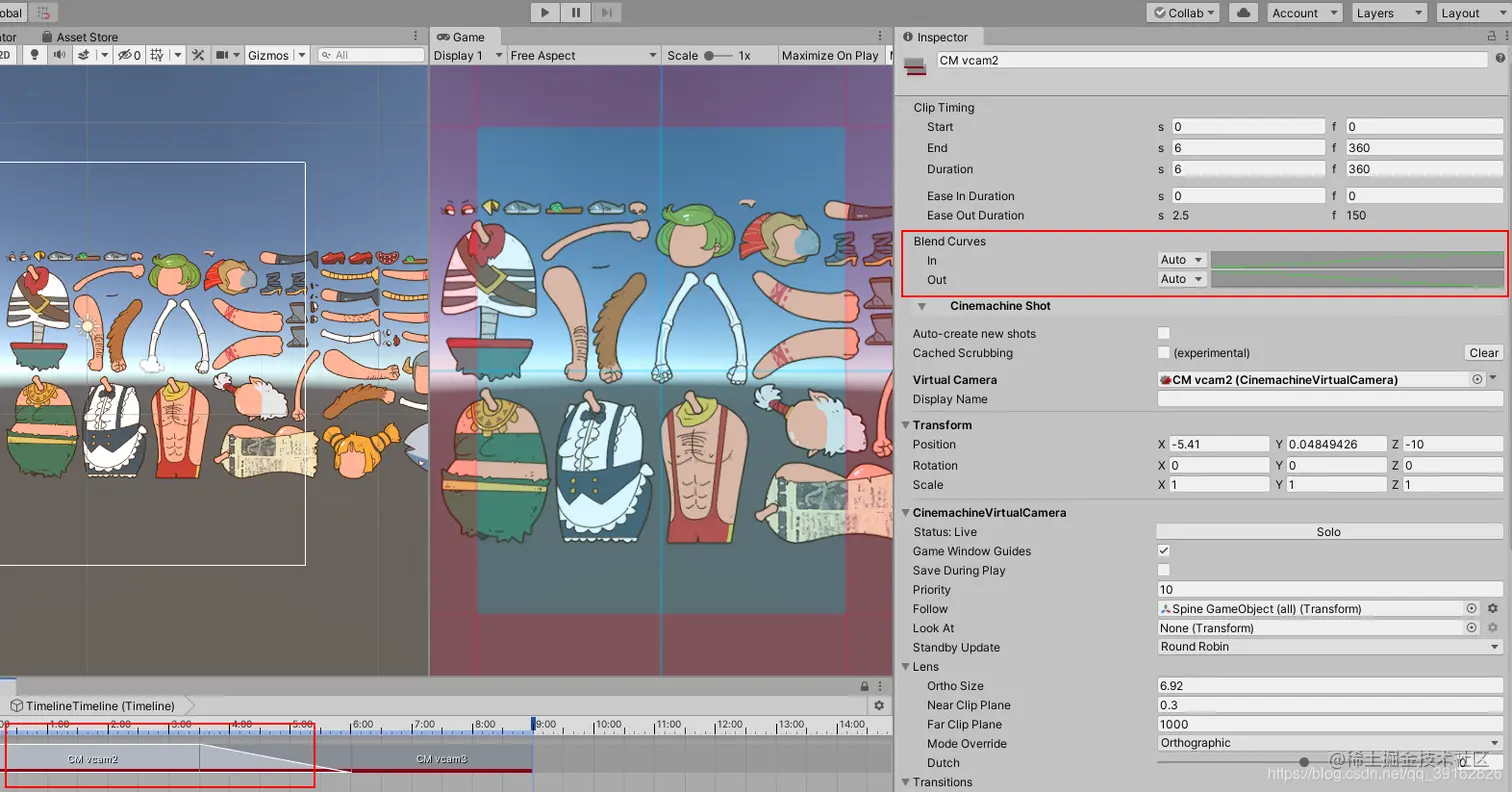Image resolution: width=1512 pixels, height=792 pixels.
Task: Toggle the grid snapping tool icon
Action: click(44, 12)
